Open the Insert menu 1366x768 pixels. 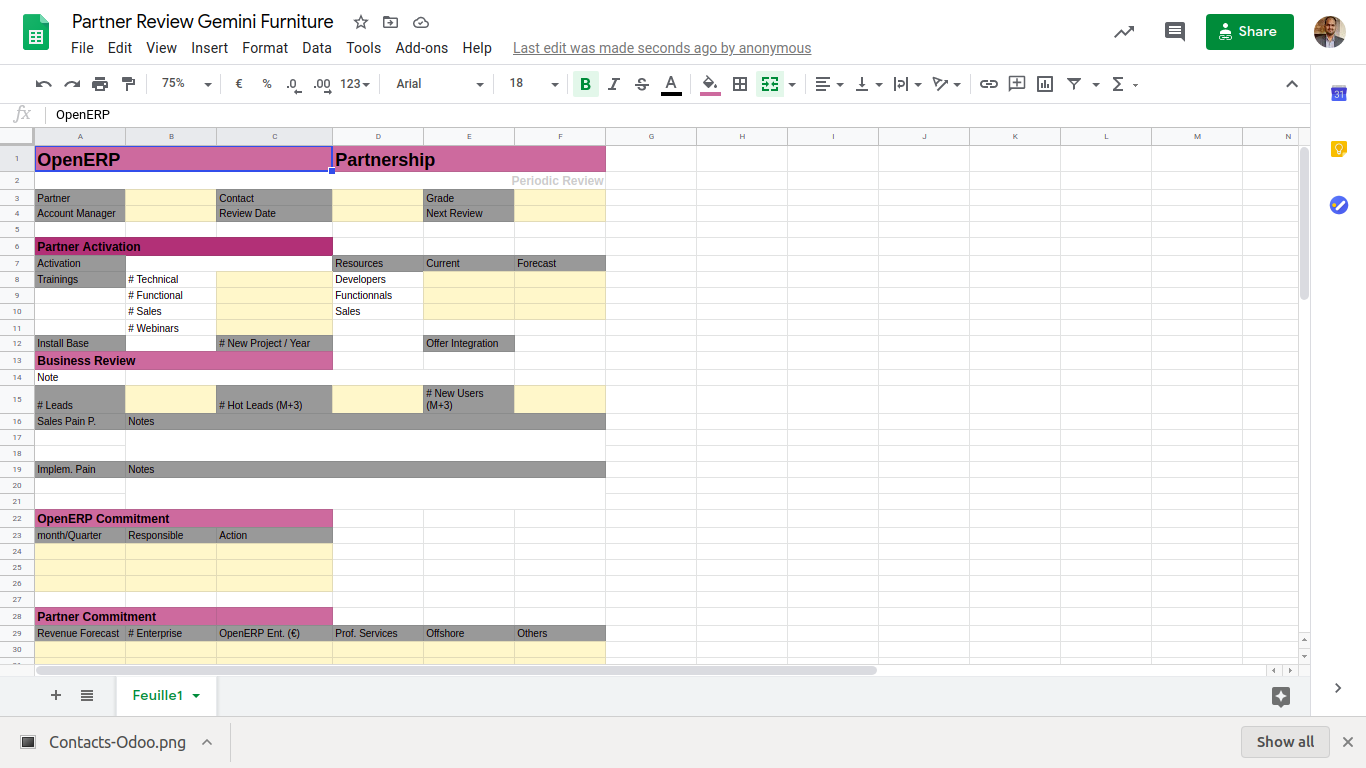pyautogui.click(x=210, y=48)
